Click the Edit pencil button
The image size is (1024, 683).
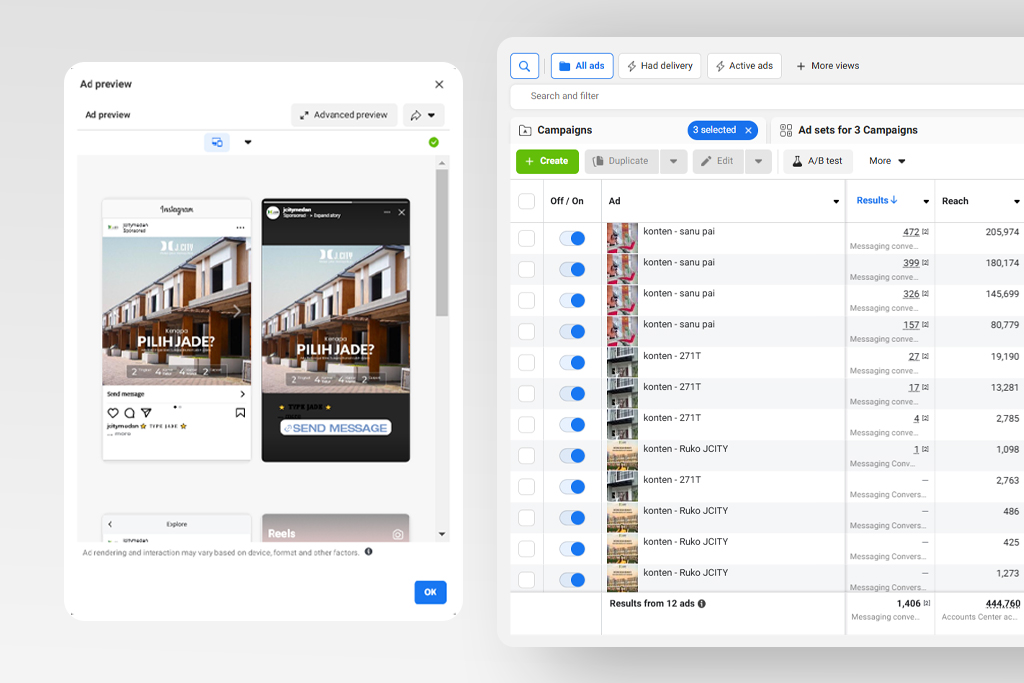coord(717,161)
